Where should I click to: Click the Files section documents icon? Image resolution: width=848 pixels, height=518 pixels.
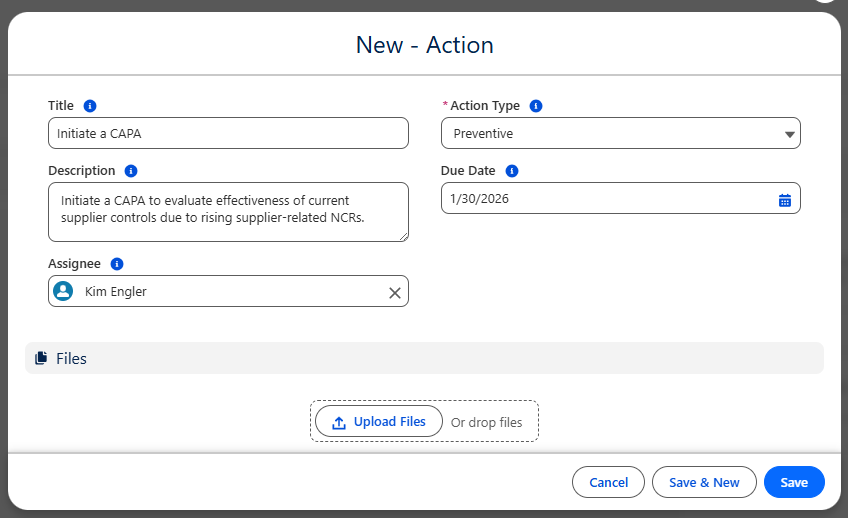41,358
